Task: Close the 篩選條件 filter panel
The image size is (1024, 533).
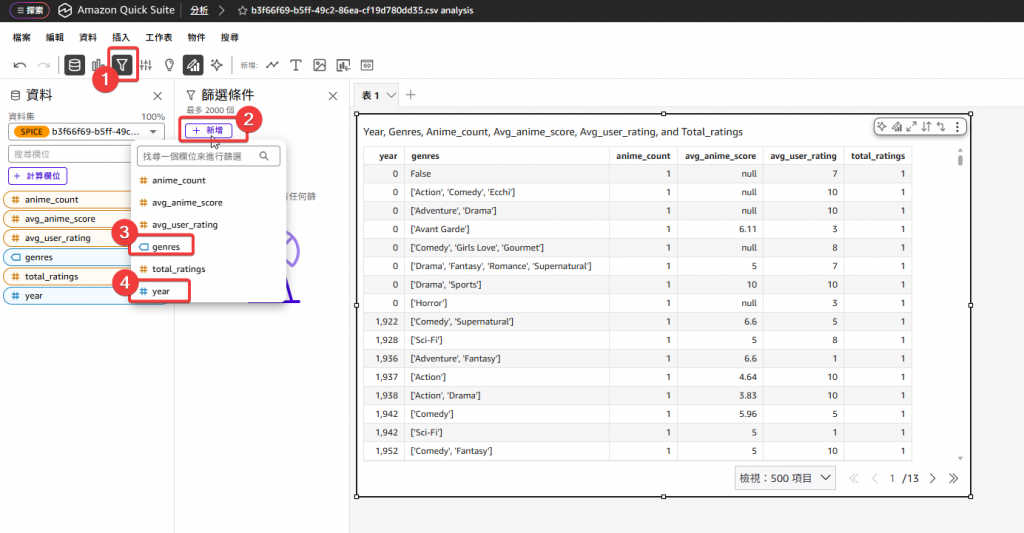Action: pyautogui.click(x=333, y=96)
